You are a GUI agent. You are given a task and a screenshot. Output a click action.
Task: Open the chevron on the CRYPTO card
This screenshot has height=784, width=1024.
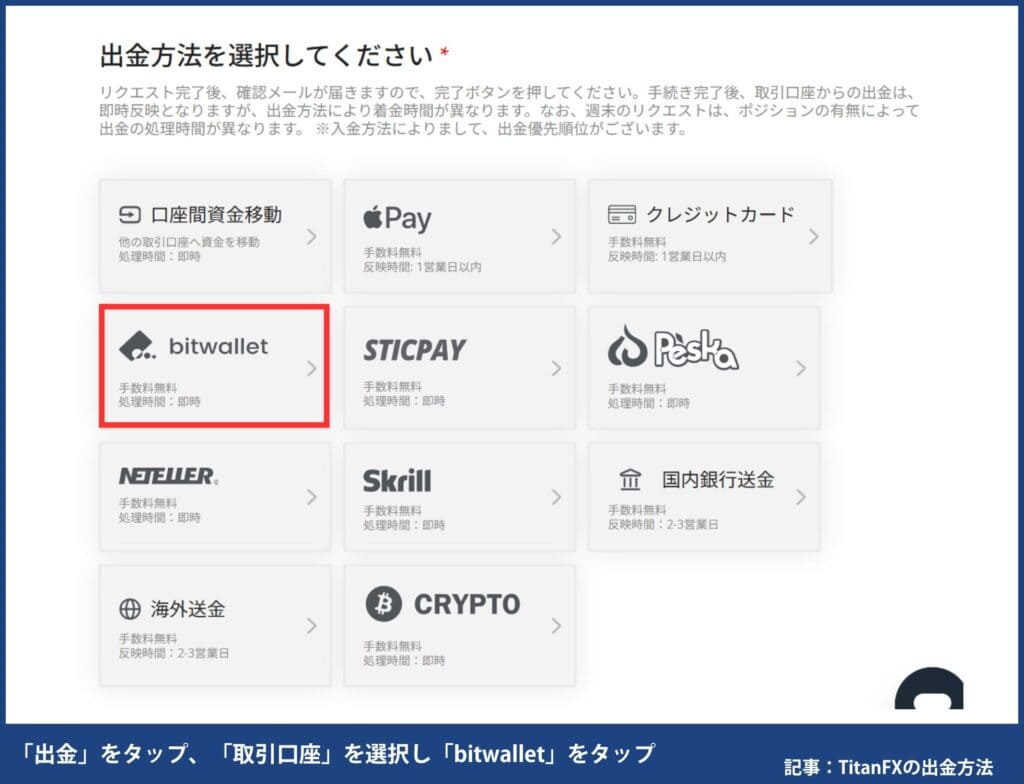coord(556,626)
